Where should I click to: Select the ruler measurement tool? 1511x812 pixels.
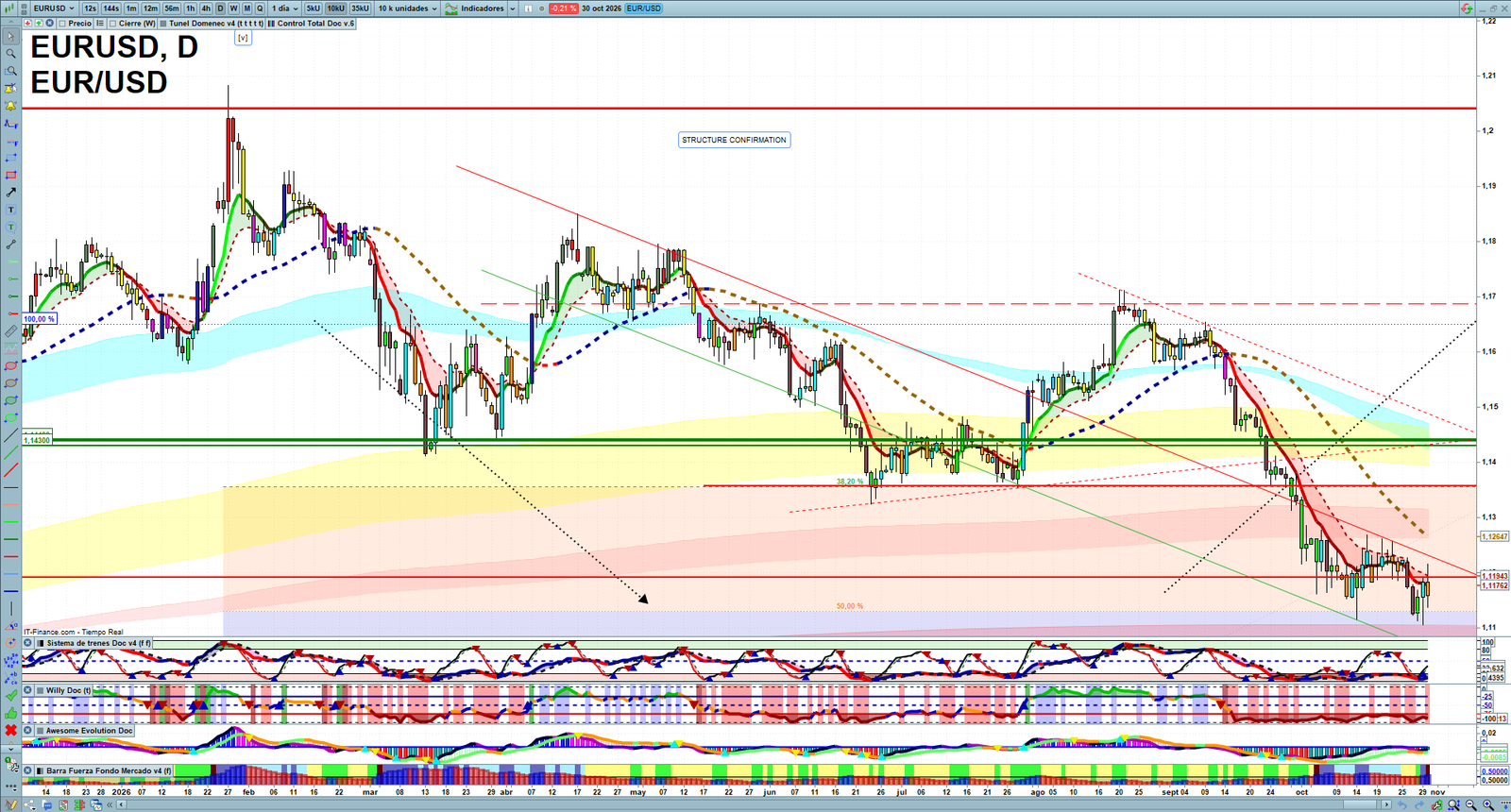[11, 331]
